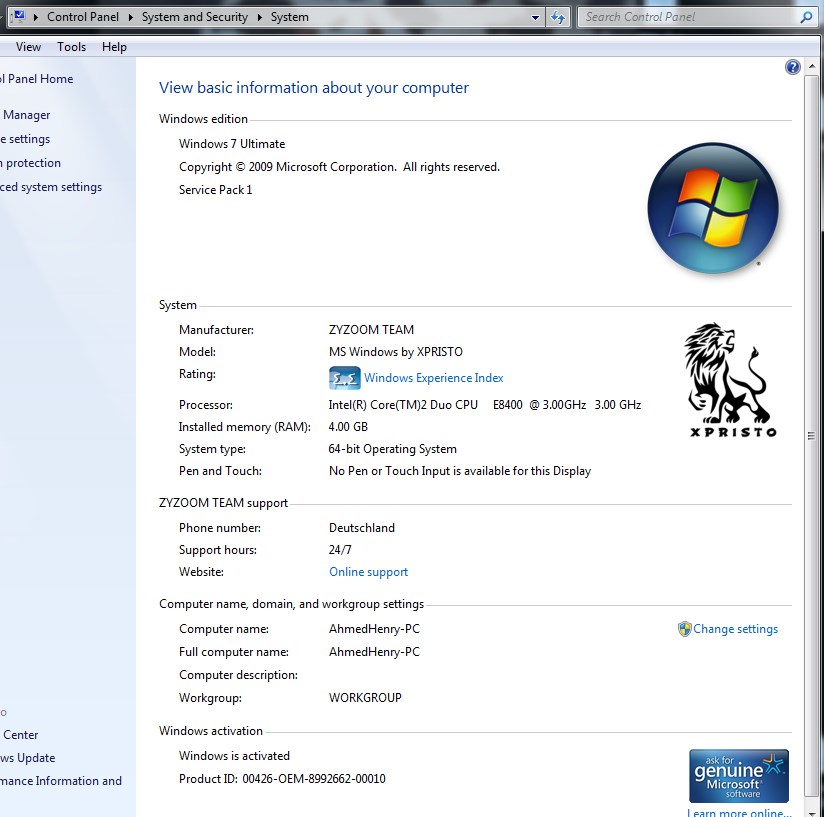This screenshot has height=817, width=824.
Task: Click the Microsoft copyright notice text
Action: 339,167
